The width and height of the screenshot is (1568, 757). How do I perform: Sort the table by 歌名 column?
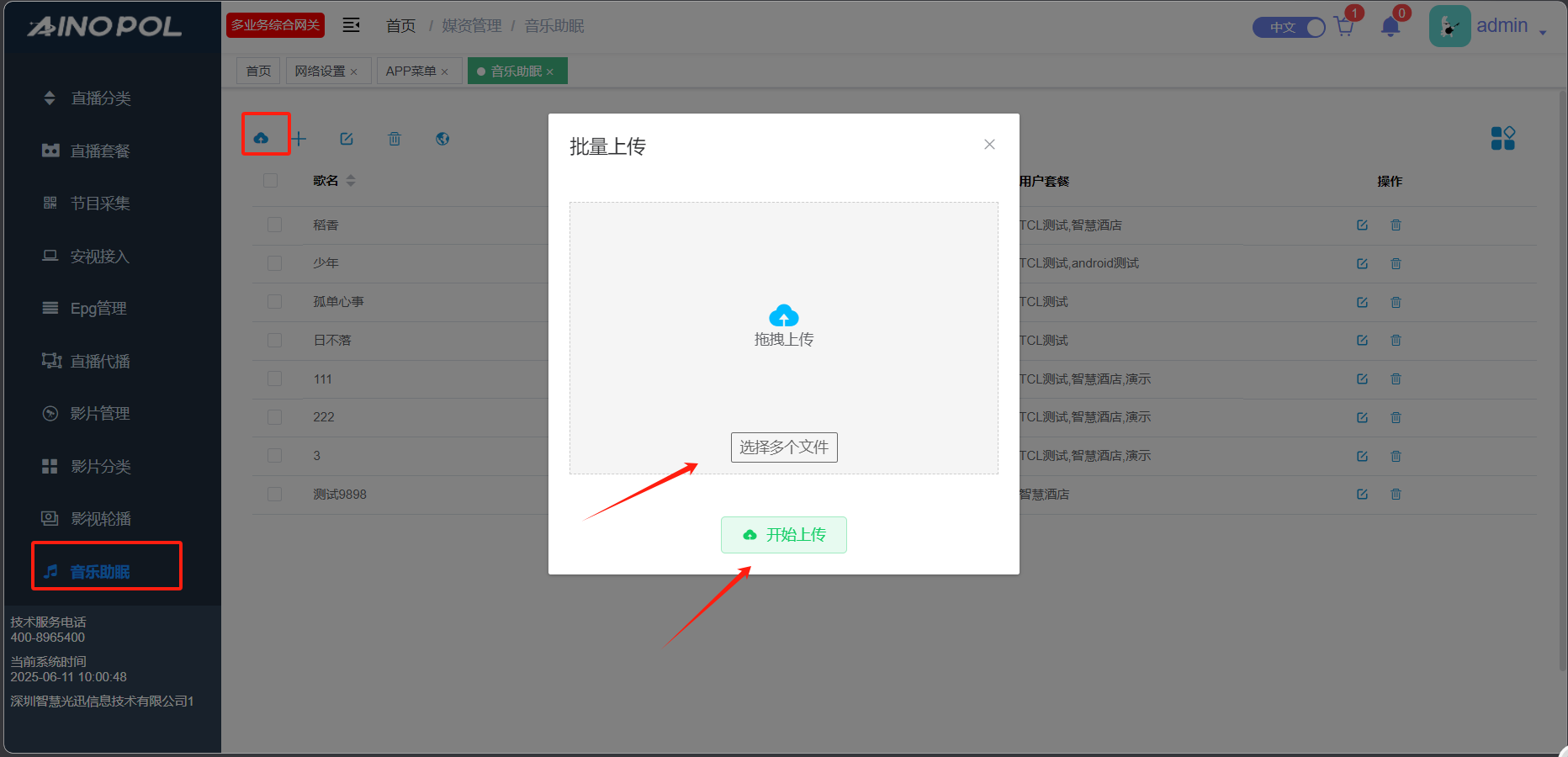point(351,181)
